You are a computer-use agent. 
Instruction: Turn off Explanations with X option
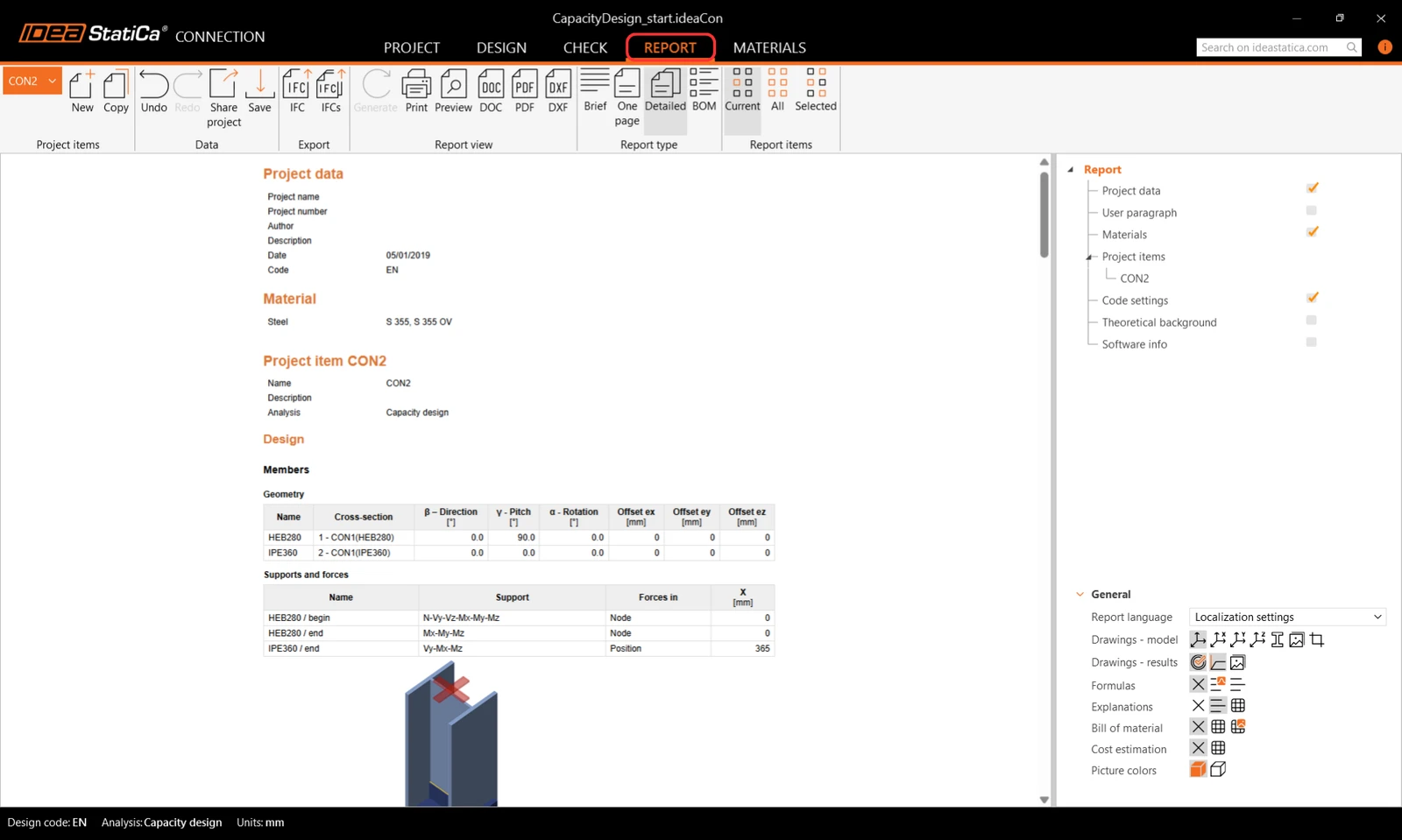(1198, 705)
